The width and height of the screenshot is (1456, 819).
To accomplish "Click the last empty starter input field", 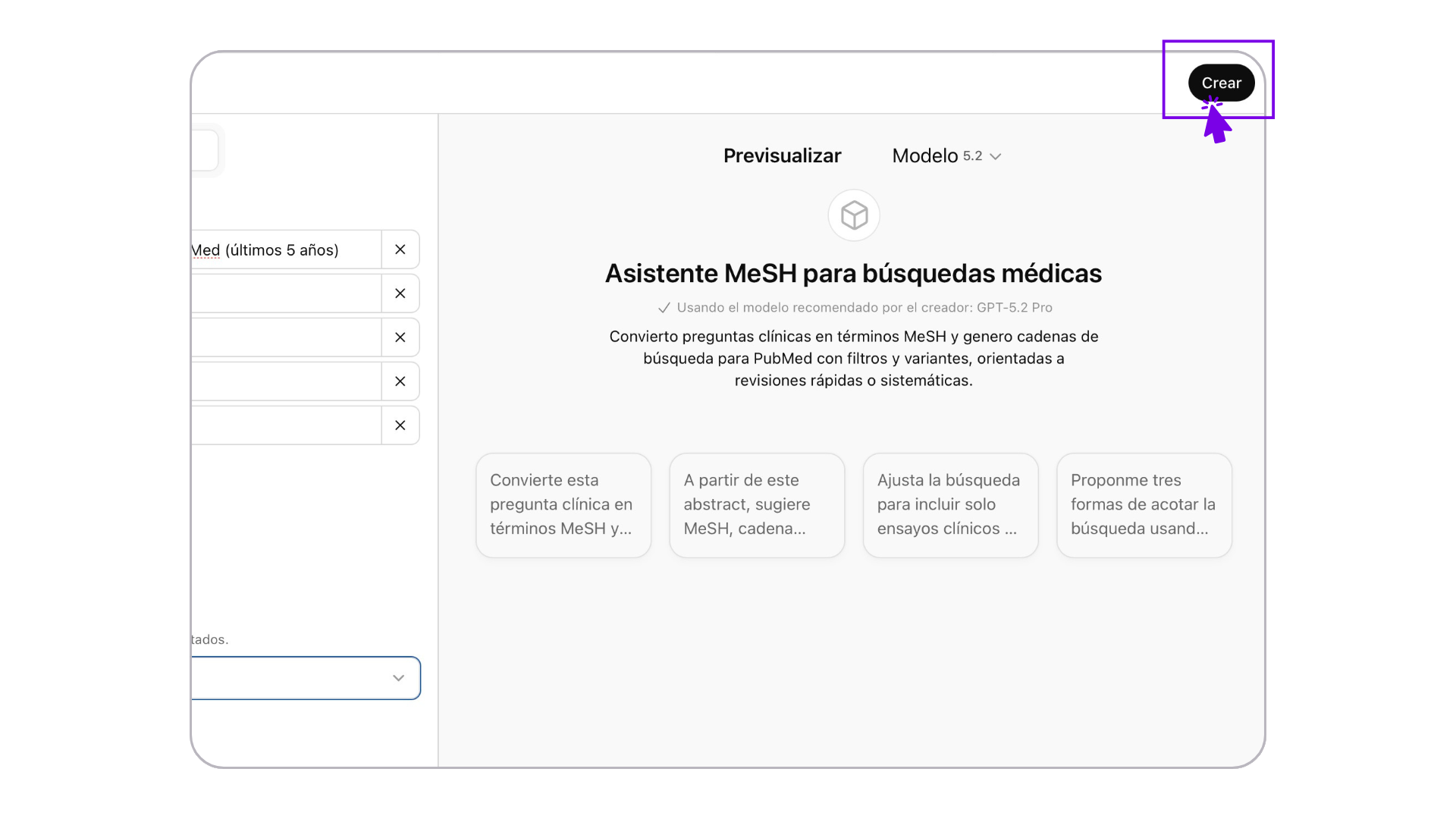I will [x=284, y=425].
